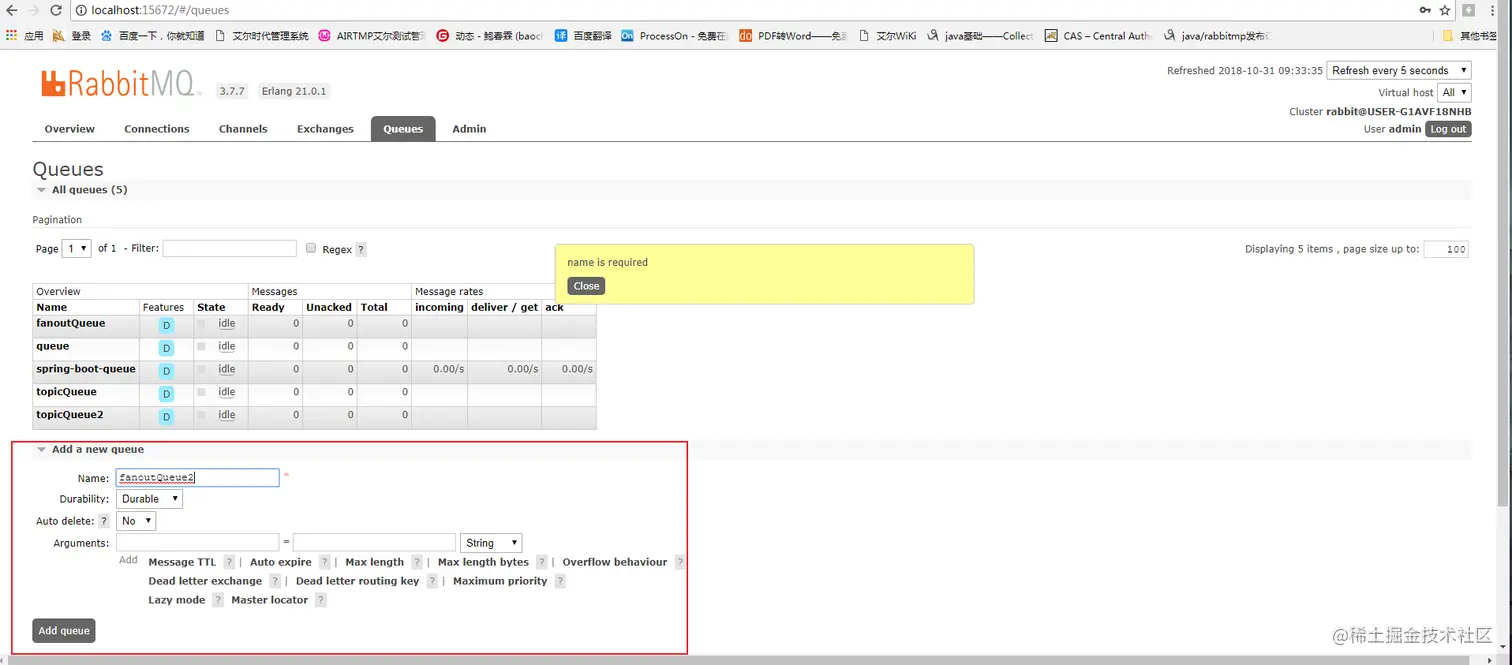Click into the Filter text field
The image size is (1512, 665).
coord(230,248)
